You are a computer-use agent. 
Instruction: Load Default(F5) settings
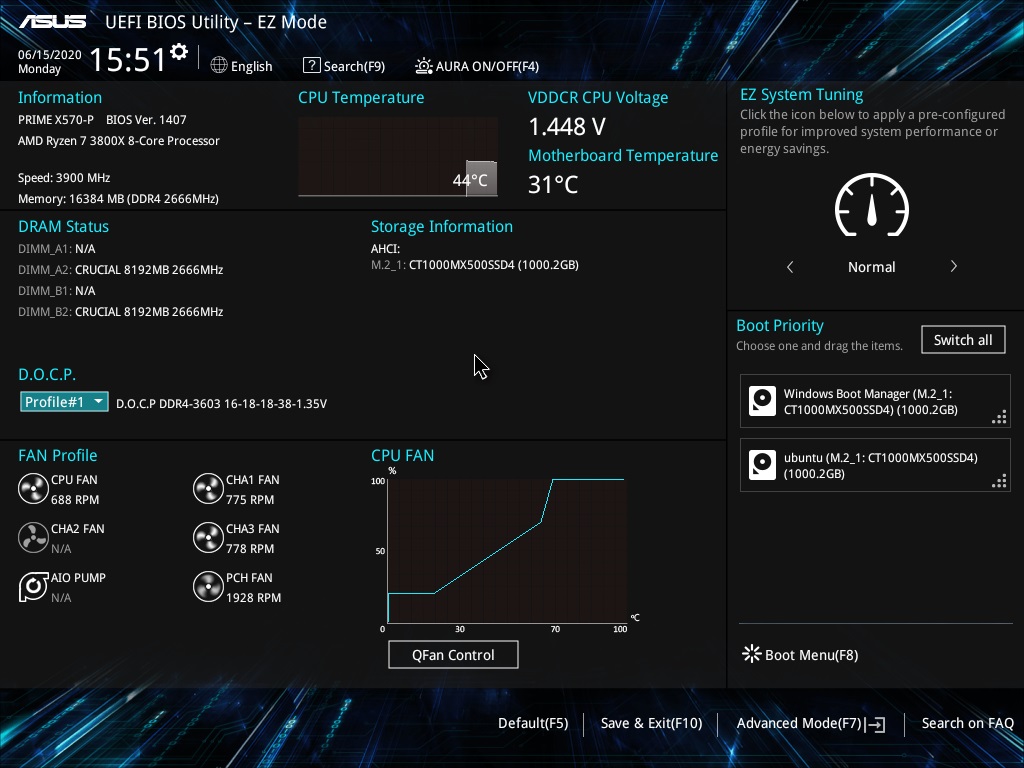[x=533, y=723]
